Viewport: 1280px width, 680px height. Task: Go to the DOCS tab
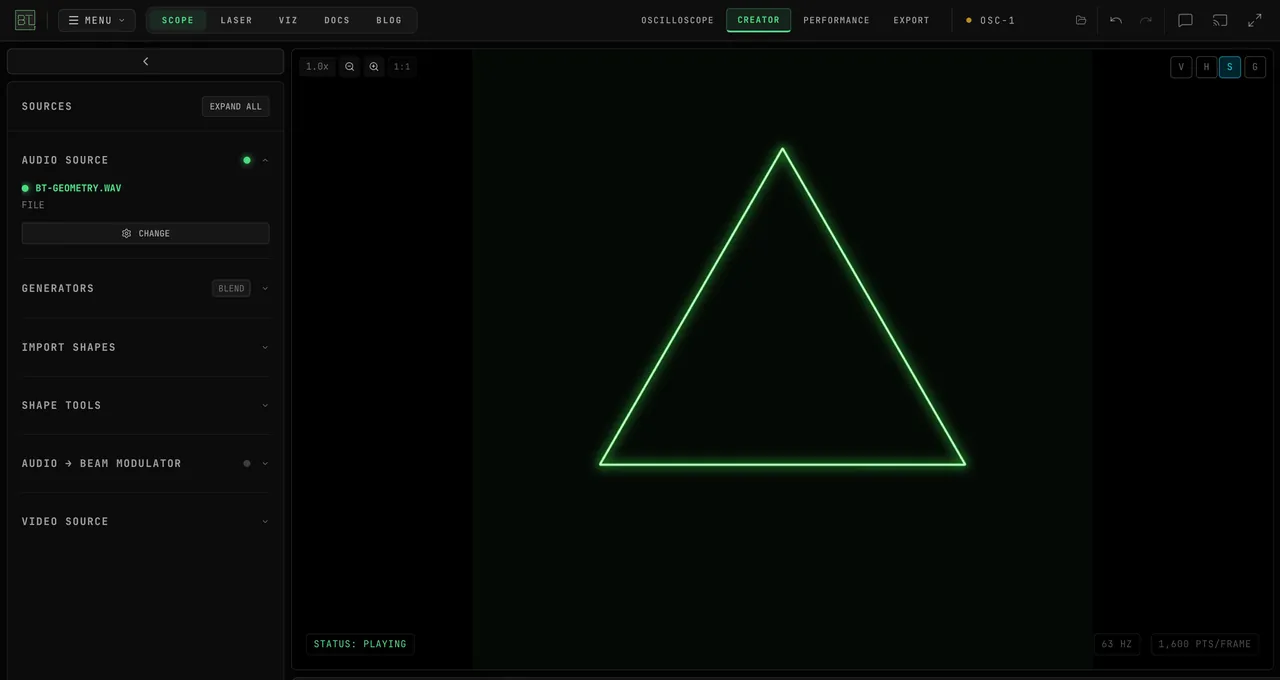point(337,20)
